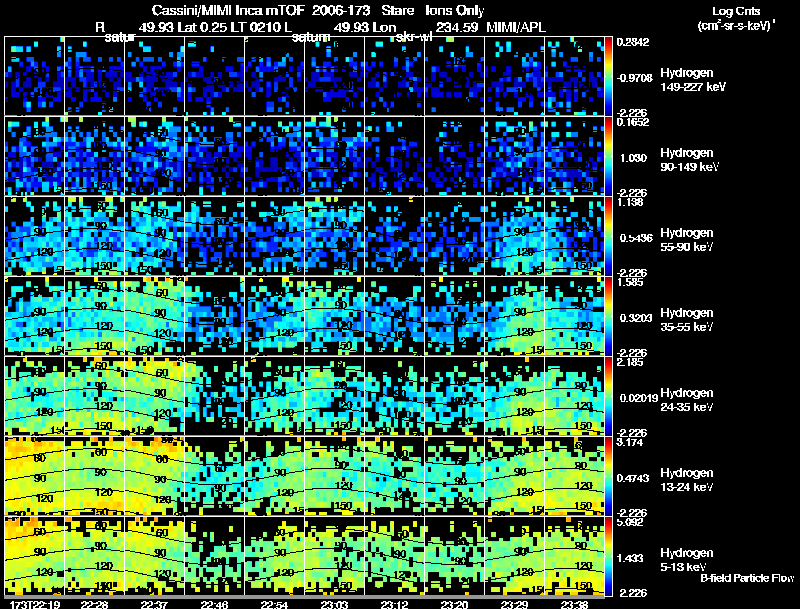800x609 pixels.
Task: Click the "1.138" color scale value
Action: coord(630,202)
